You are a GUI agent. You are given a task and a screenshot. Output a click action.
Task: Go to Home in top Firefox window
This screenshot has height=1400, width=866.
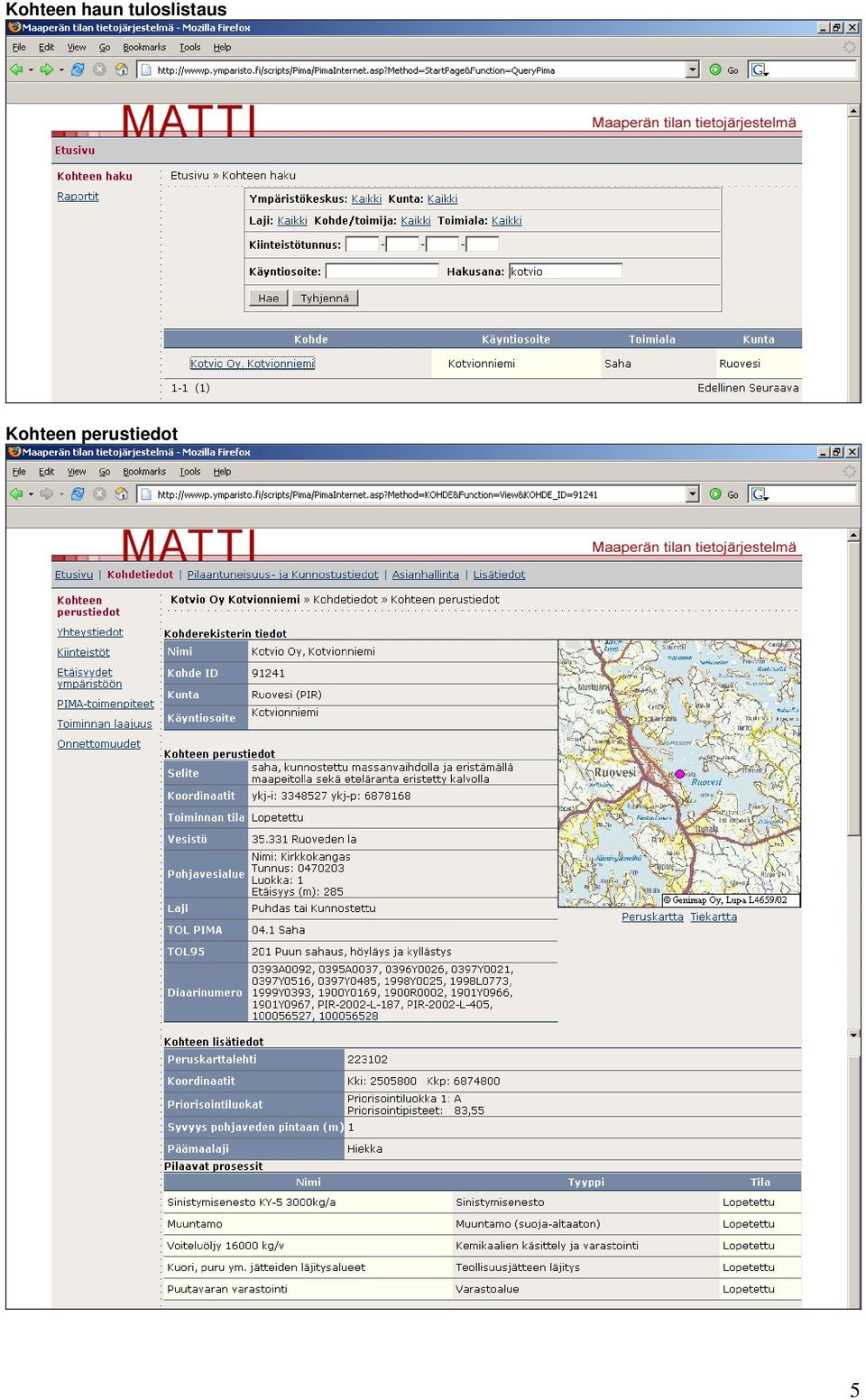tap(121, 69)
